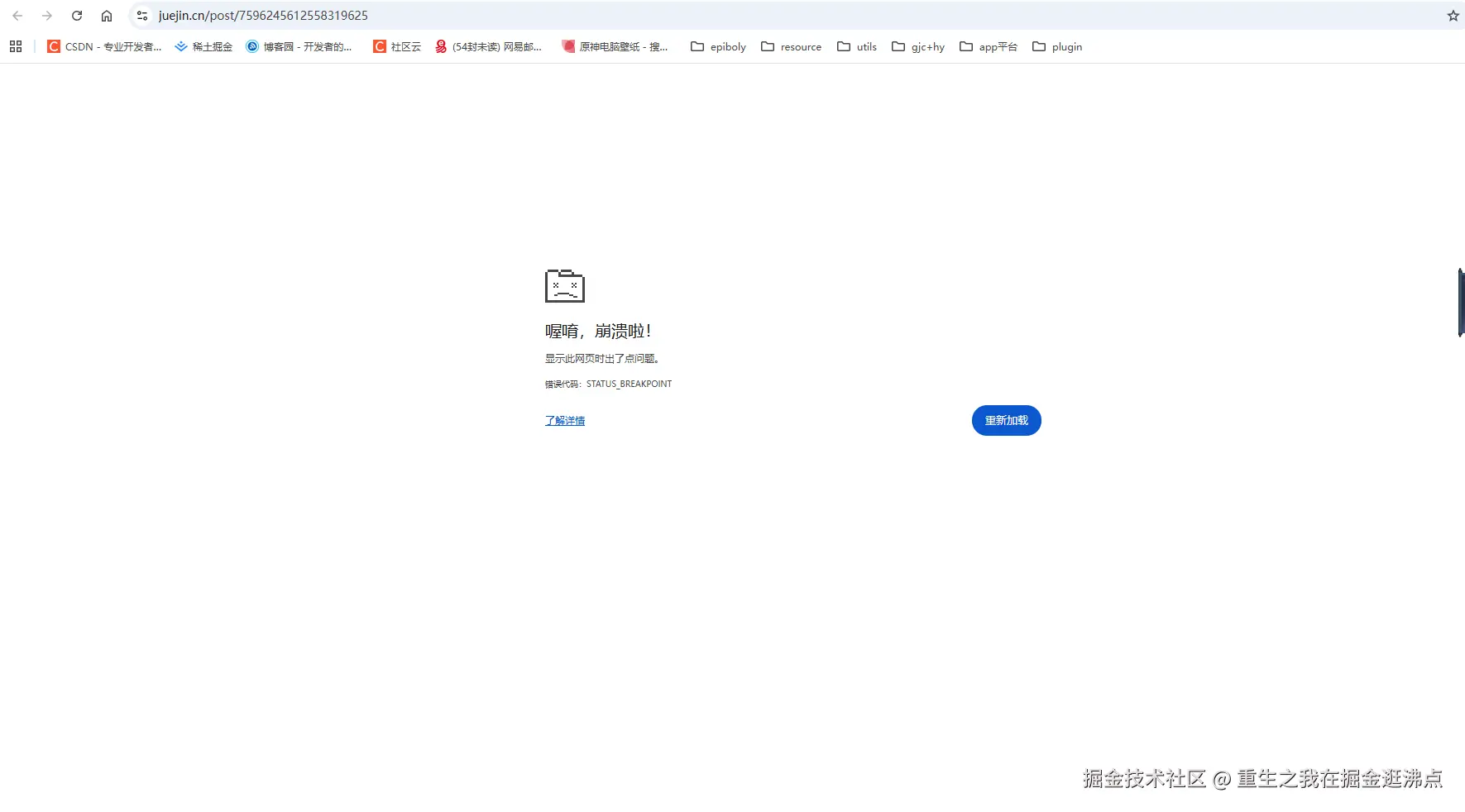
Task: Open the browser home page icon
Action: (107, 15)
